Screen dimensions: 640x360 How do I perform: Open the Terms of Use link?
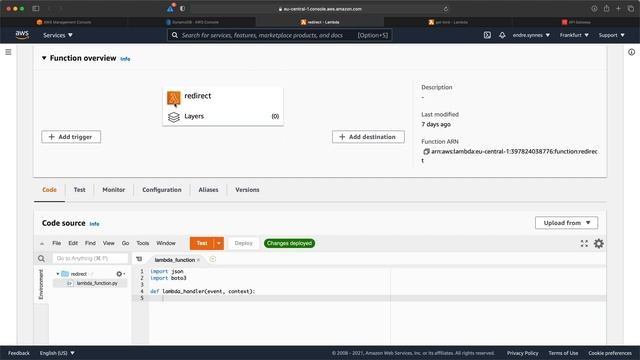[563, 353]
